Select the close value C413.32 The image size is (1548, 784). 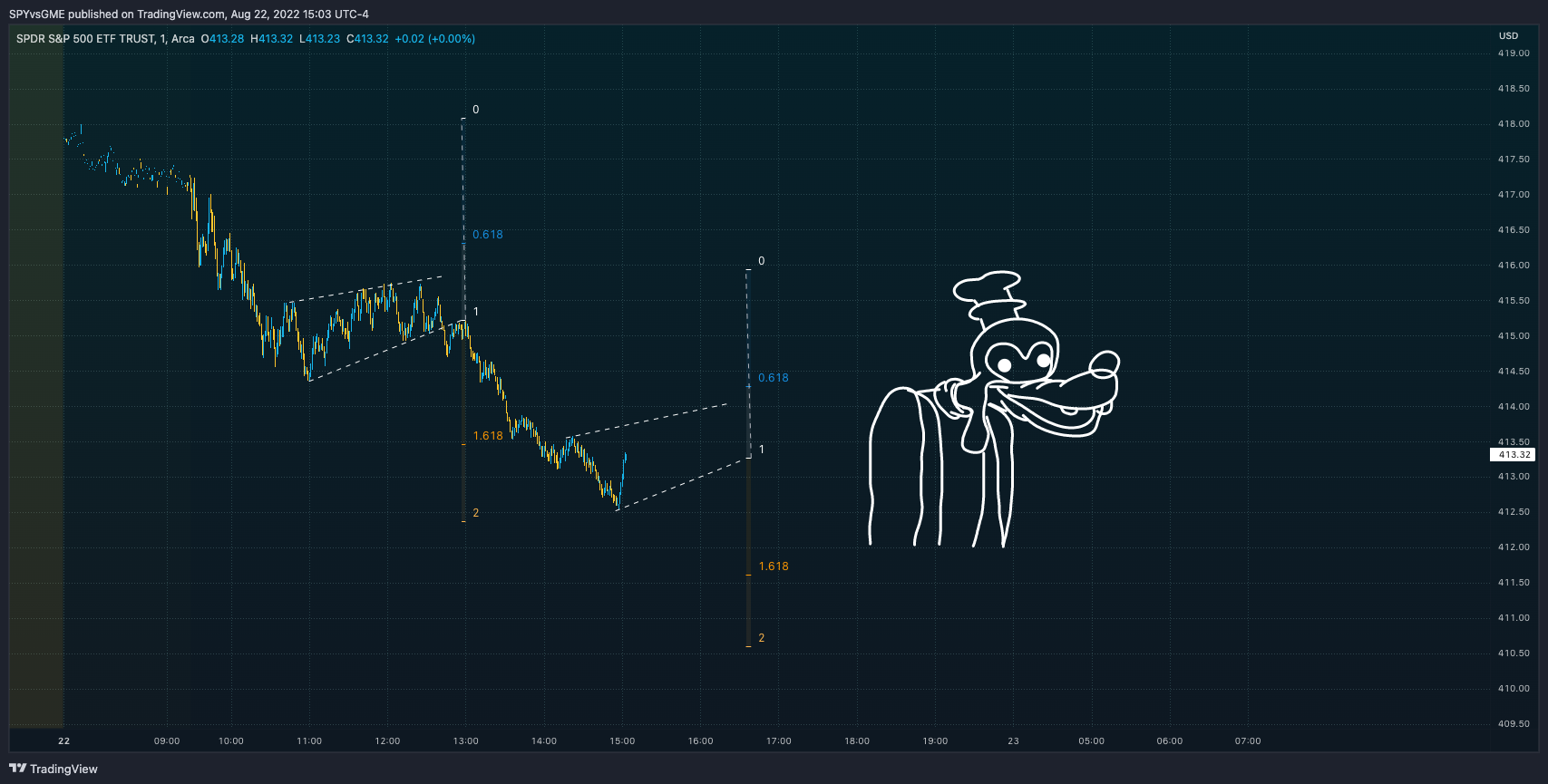(x=367, y=39)
